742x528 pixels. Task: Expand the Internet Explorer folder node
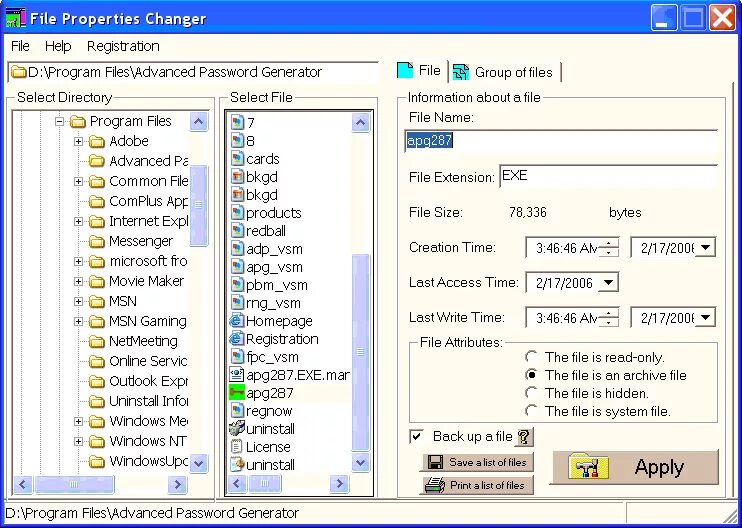(x=79, y=221)
